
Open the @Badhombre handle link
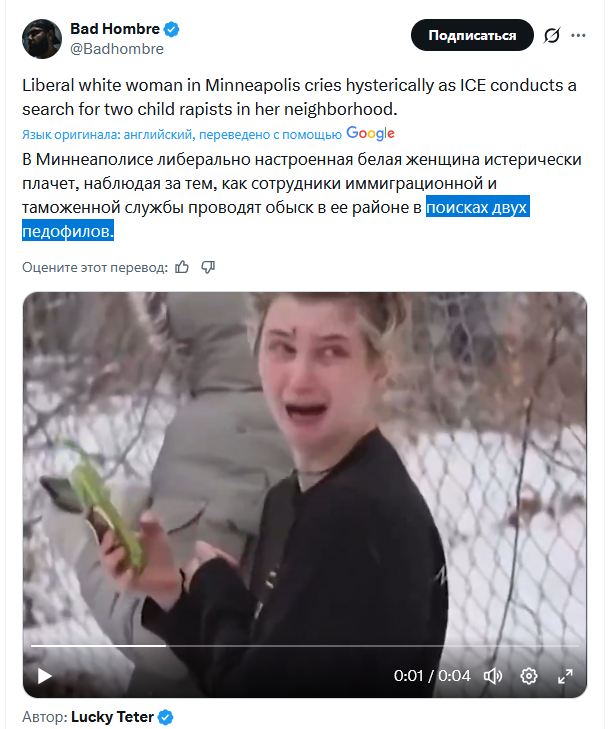[x=117, y=49]
